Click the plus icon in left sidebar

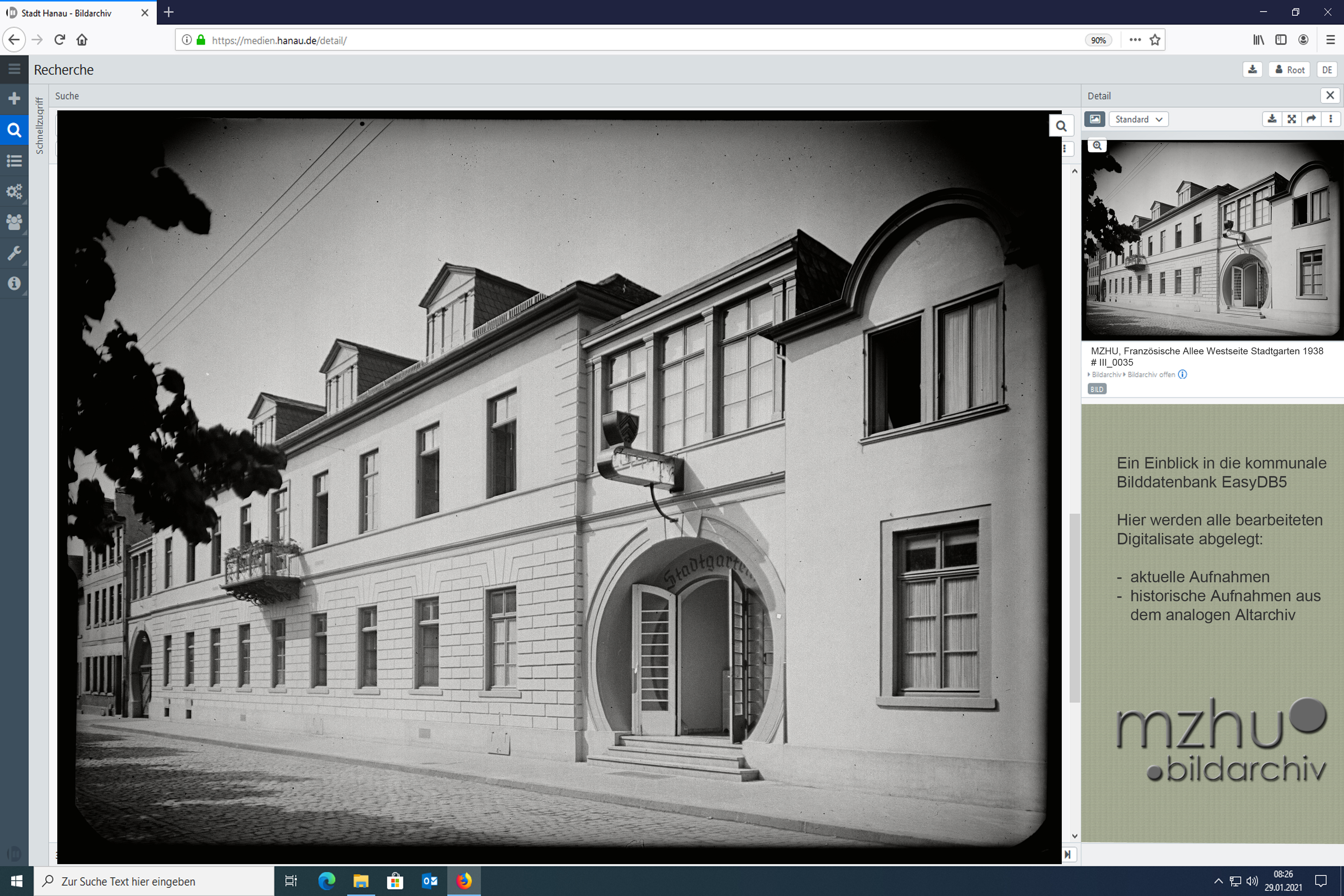pos(14,98)
